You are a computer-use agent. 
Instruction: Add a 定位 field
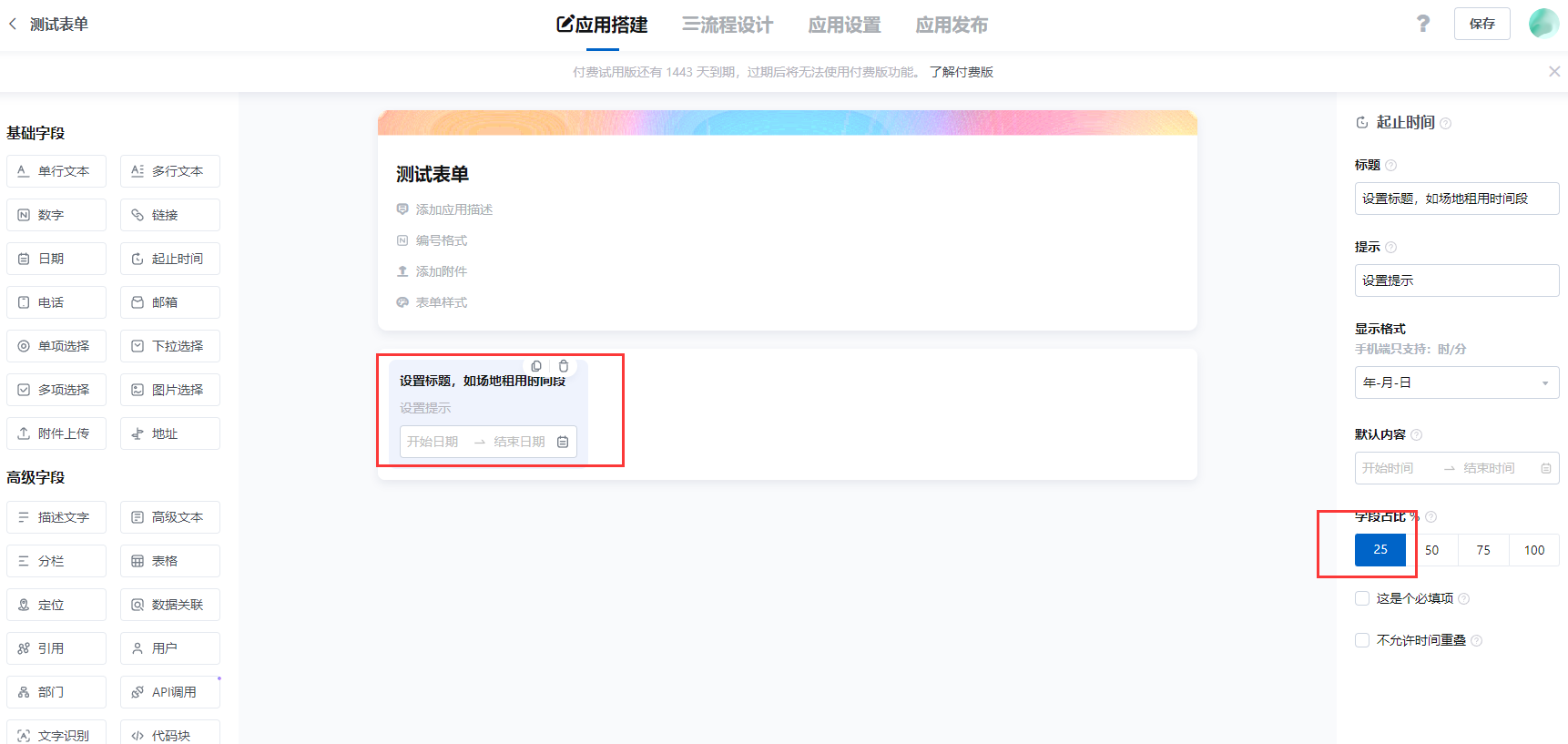coord(56,605)
